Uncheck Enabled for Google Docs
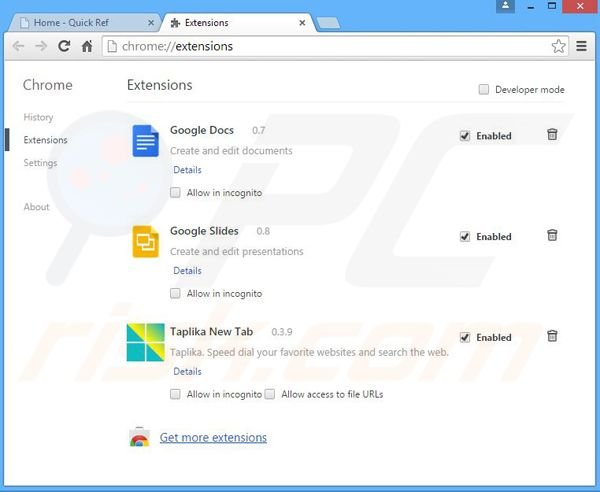This screenshot has height=492, width=600. point(465,136)
